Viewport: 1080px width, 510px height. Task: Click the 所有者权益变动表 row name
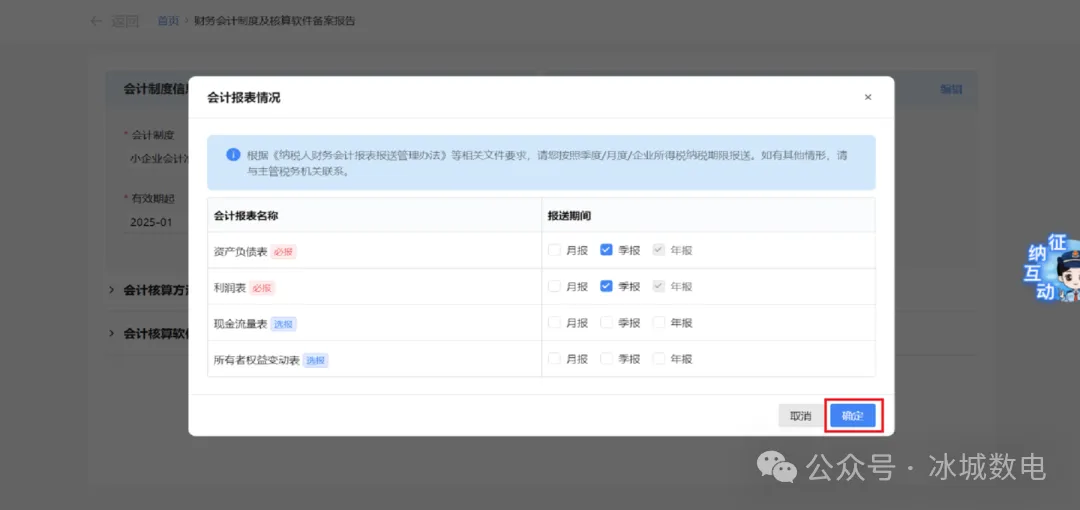[257, 360]
